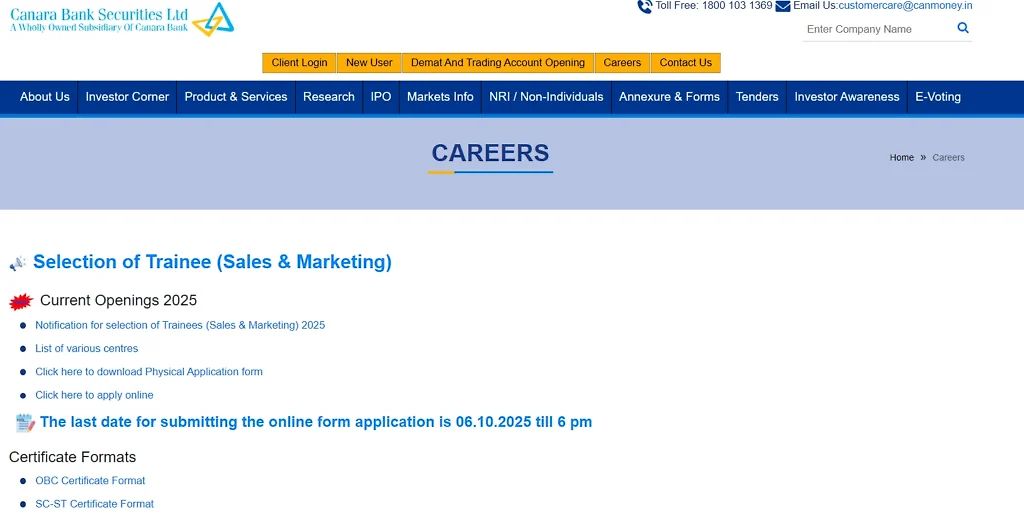The image size is (1024, 527).
Task: Open the New User button
Action: [x=369, y=63]
